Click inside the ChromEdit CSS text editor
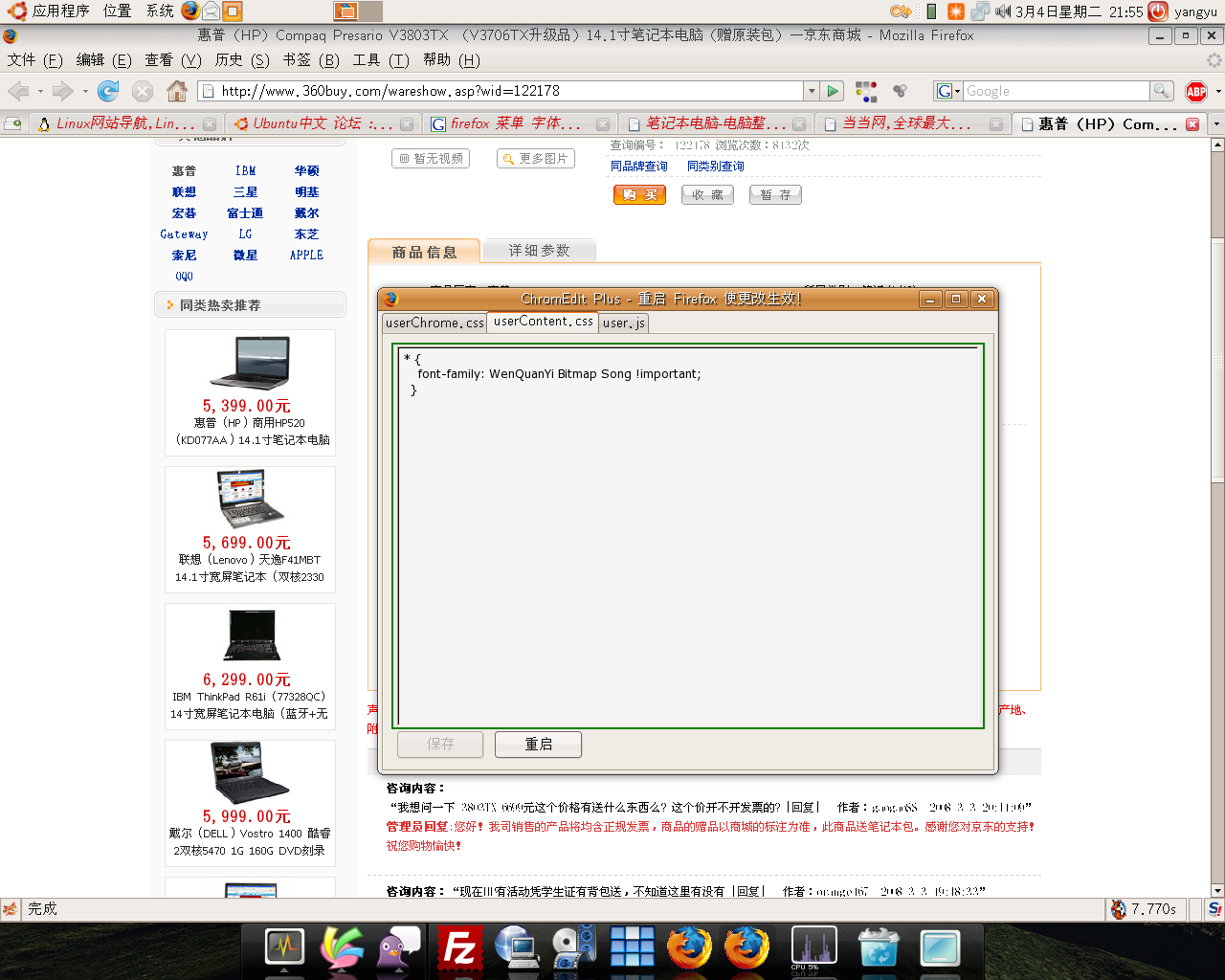 [x=689, y=536]
